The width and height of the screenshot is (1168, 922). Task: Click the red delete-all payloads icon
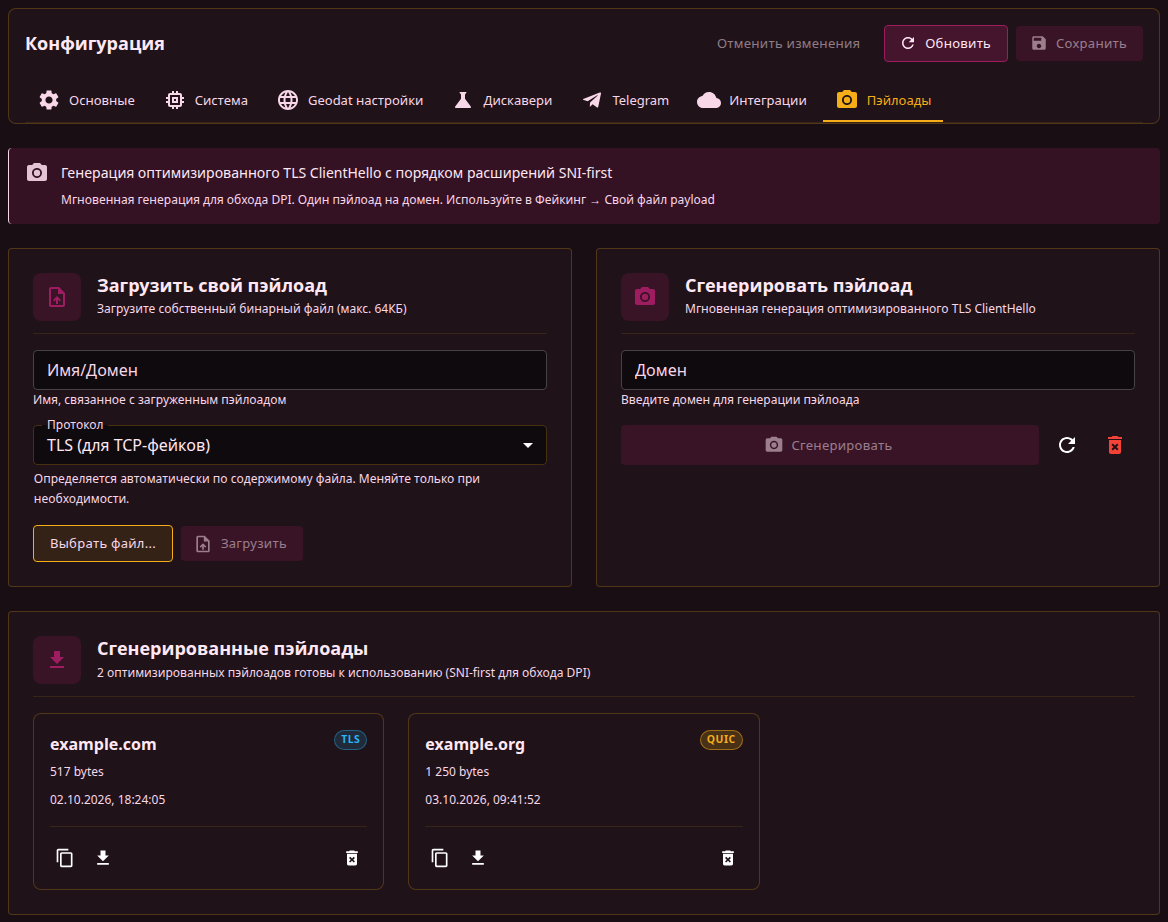pyautogui.click(x=1114, y=445)
